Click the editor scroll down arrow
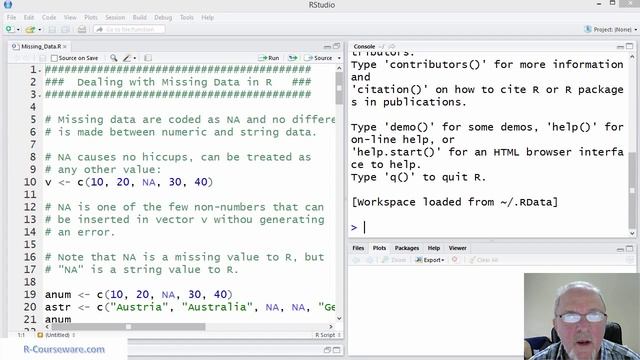 339,318
